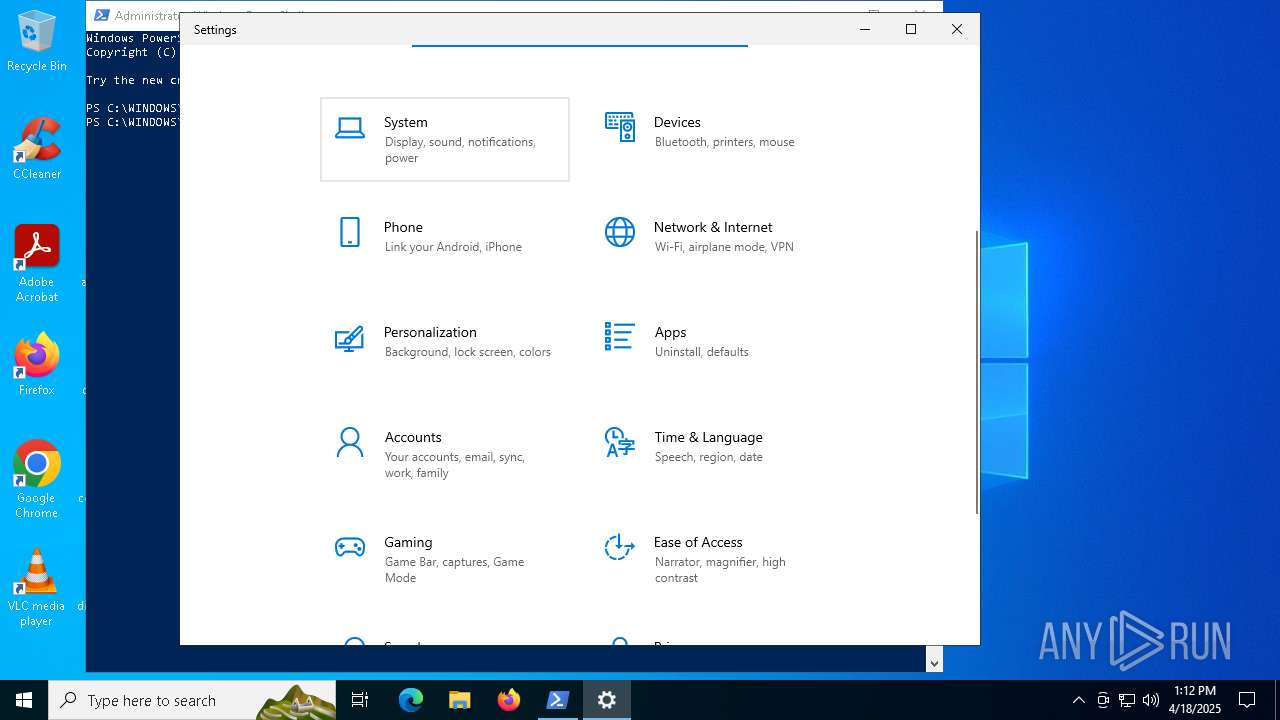Click the Accounts person icon
1280x720 pixels.
[350, 442]
